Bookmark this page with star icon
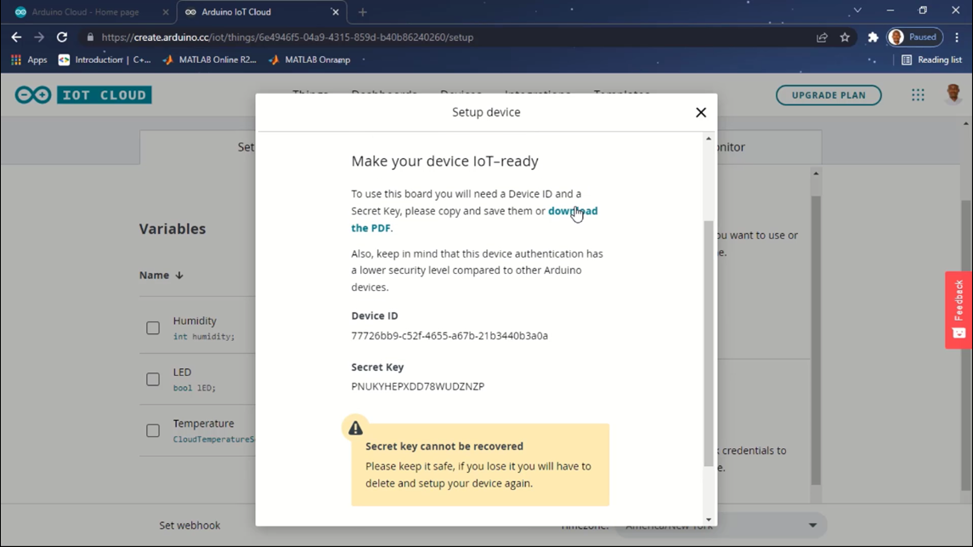The width and height of the screenshot is (973, 547). tap(845, 37)
